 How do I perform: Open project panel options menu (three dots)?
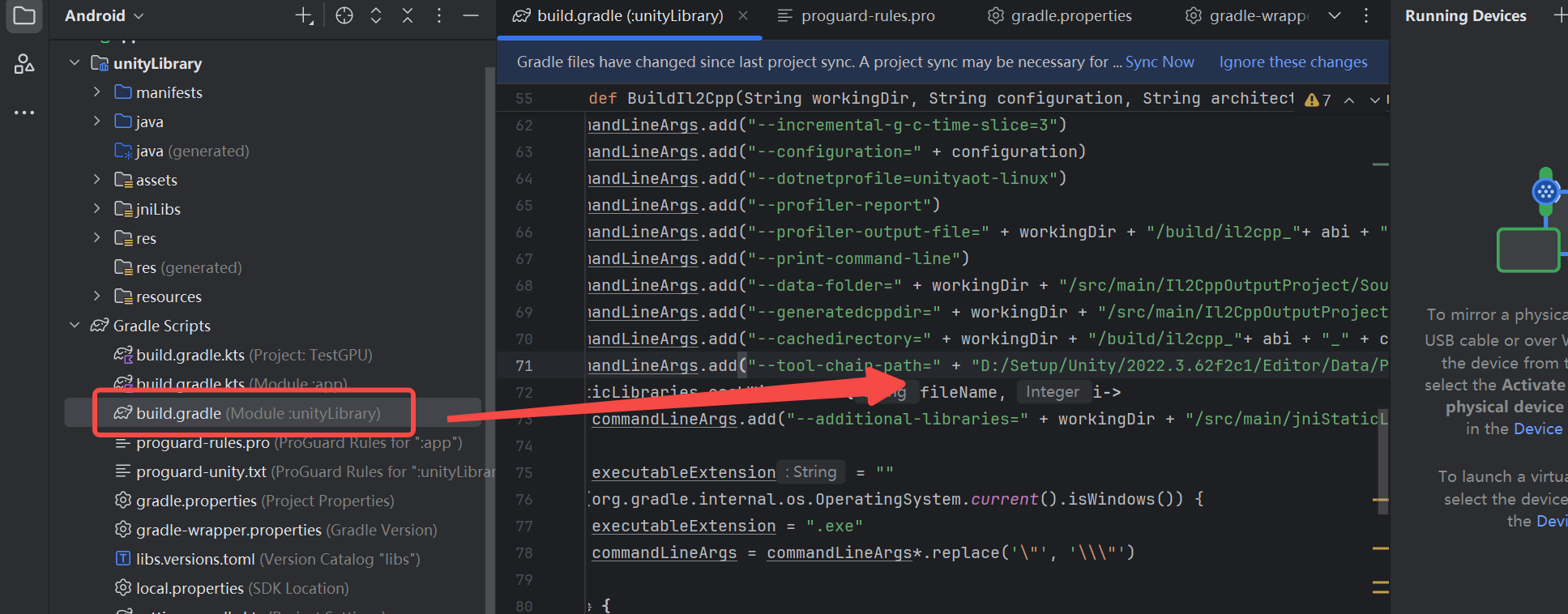(x=439, y=15)
